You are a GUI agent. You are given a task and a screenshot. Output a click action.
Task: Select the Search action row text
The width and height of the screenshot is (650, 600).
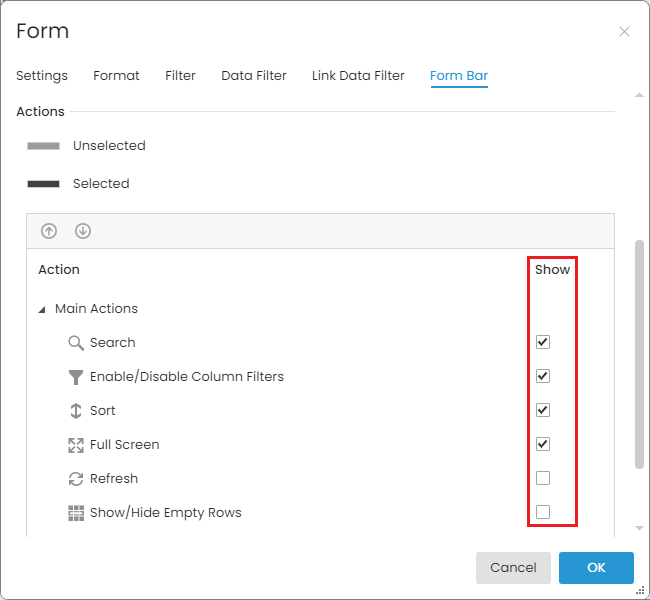pyautogui.click(x=113, y=343)
